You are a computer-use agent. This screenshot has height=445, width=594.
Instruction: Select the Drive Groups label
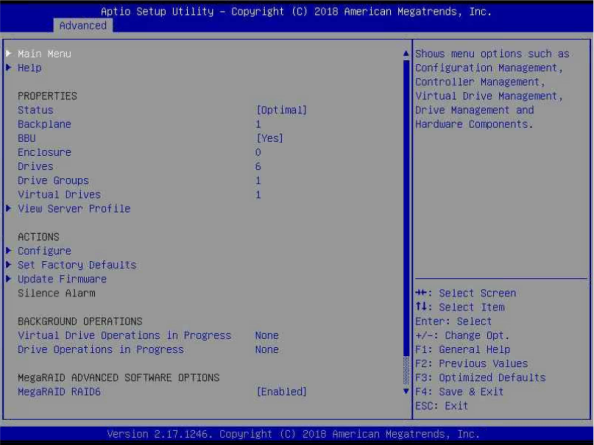tap(53, 181)
